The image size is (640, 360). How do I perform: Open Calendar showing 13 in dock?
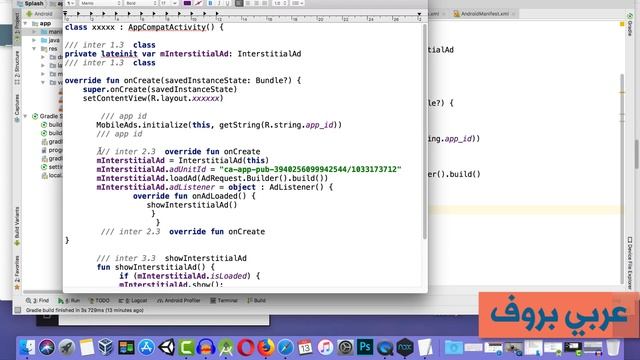click(x=305, y=347)
